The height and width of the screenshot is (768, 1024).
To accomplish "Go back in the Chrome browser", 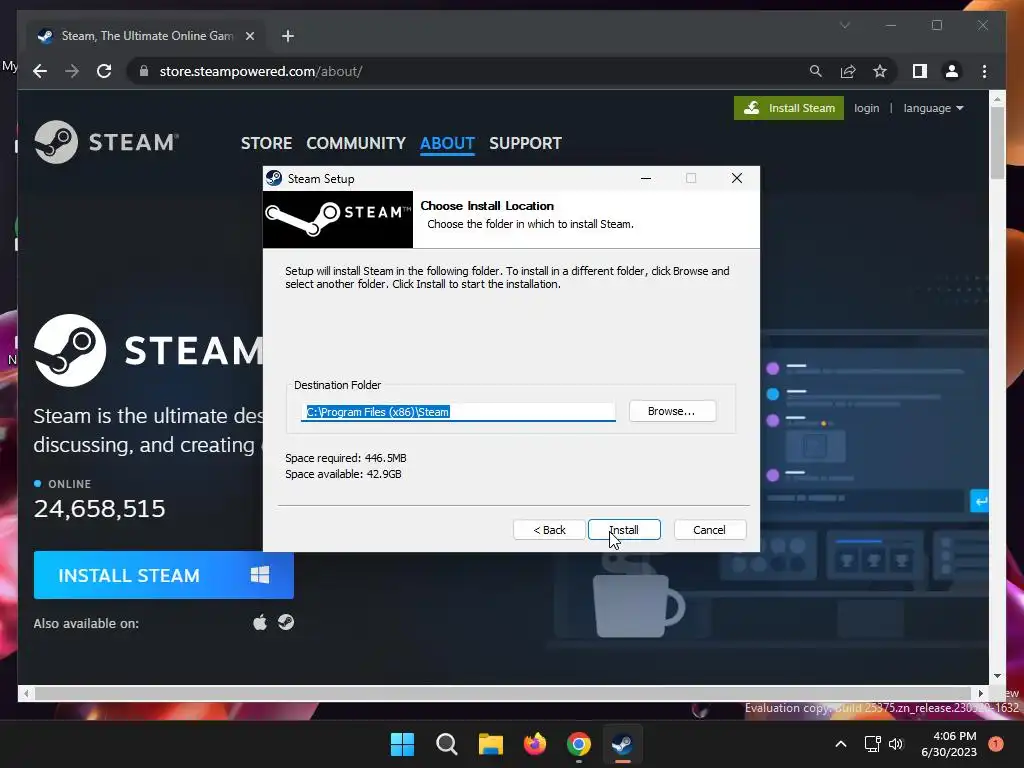I will (x=40, y=71).
